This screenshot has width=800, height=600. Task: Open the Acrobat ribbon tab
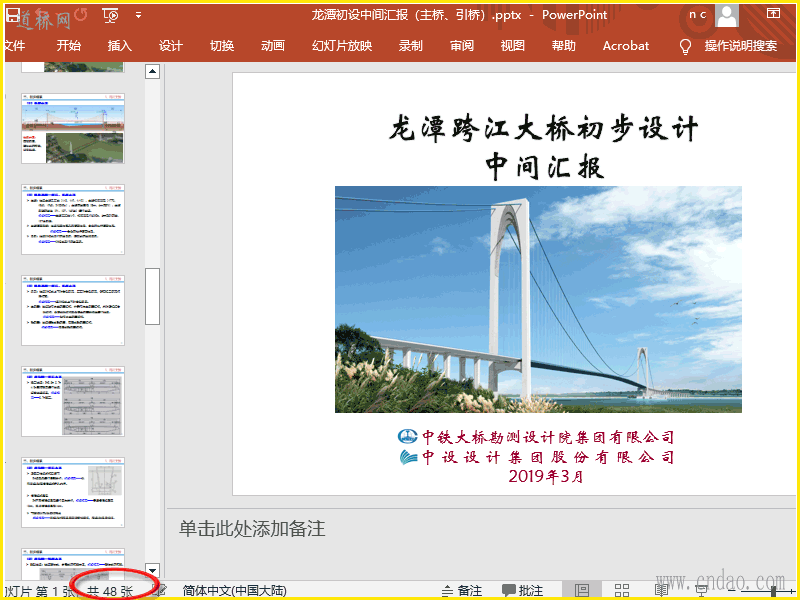click(x=626, y=45)
